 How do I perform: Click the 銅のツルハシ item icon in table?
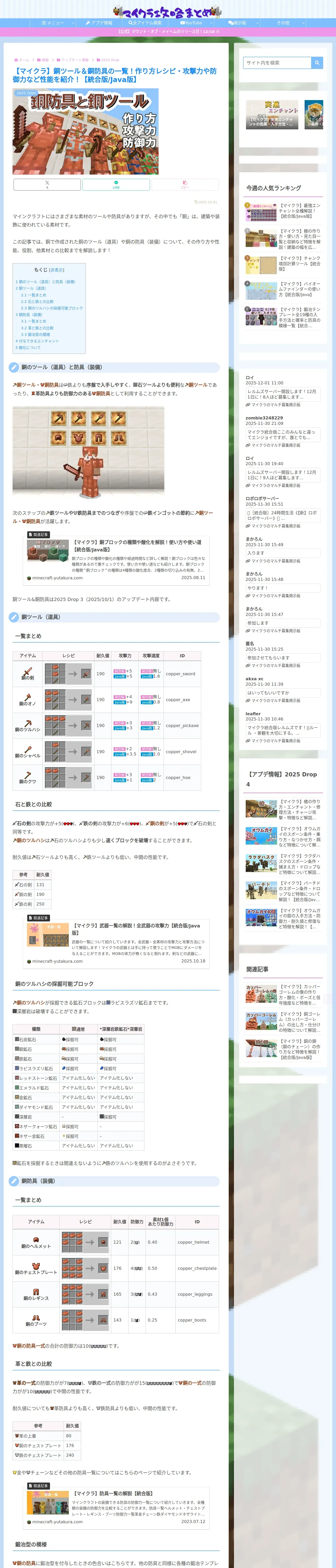pyautogui.click(x=27, y=723)
